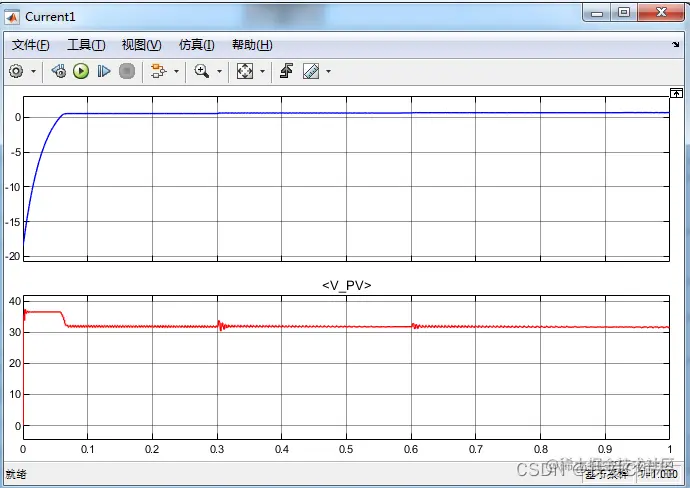
Task: Click the gray stop simulation button
Action: point(127,71)
